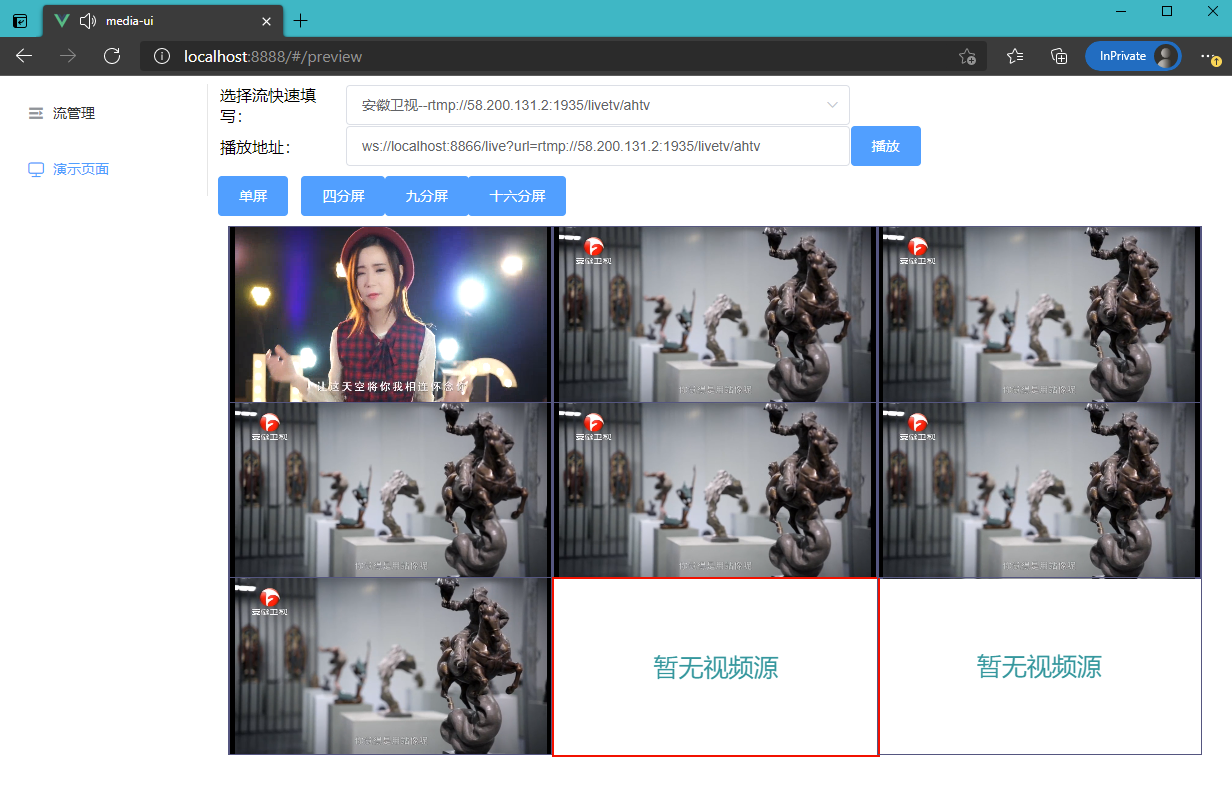Mute the media-ui tab audio icon
This screenshot has width=1232, height=808.
click(88, 21)
